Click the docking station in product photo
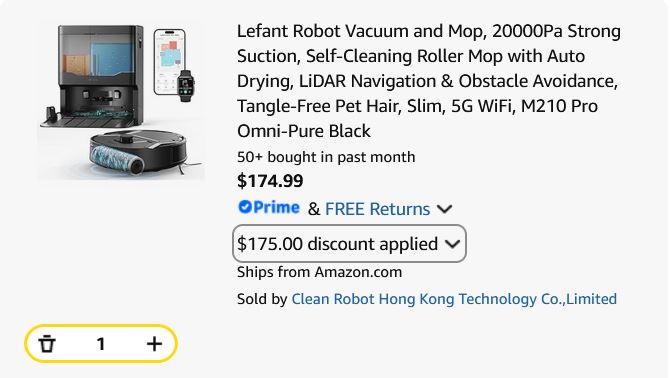Screen dimensions: 670x378 coord(94,76)
